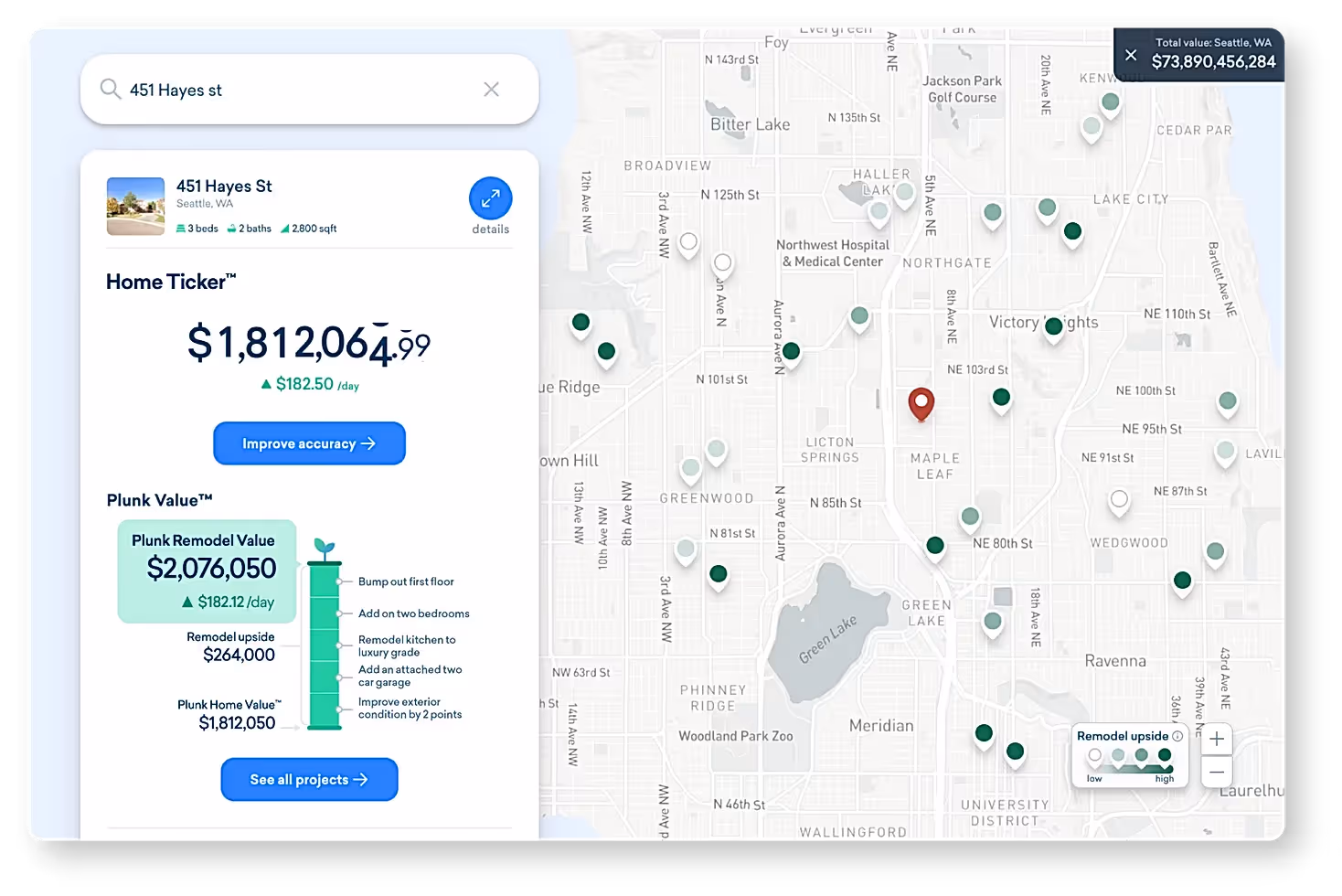Click the 3 beds icon label
Image resolution: width=1342 pixels, height=896 pixels.
[x=197, y=229]
